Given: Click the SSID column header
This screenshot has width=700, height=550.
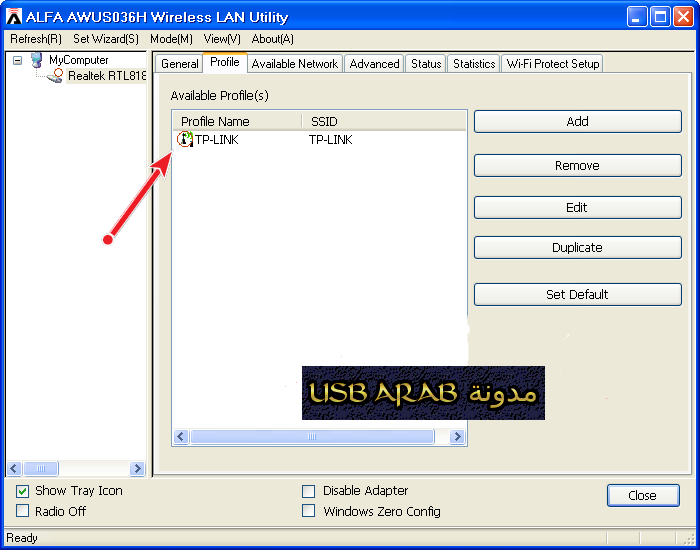Looking at the screenshot, I should (384, 121).
